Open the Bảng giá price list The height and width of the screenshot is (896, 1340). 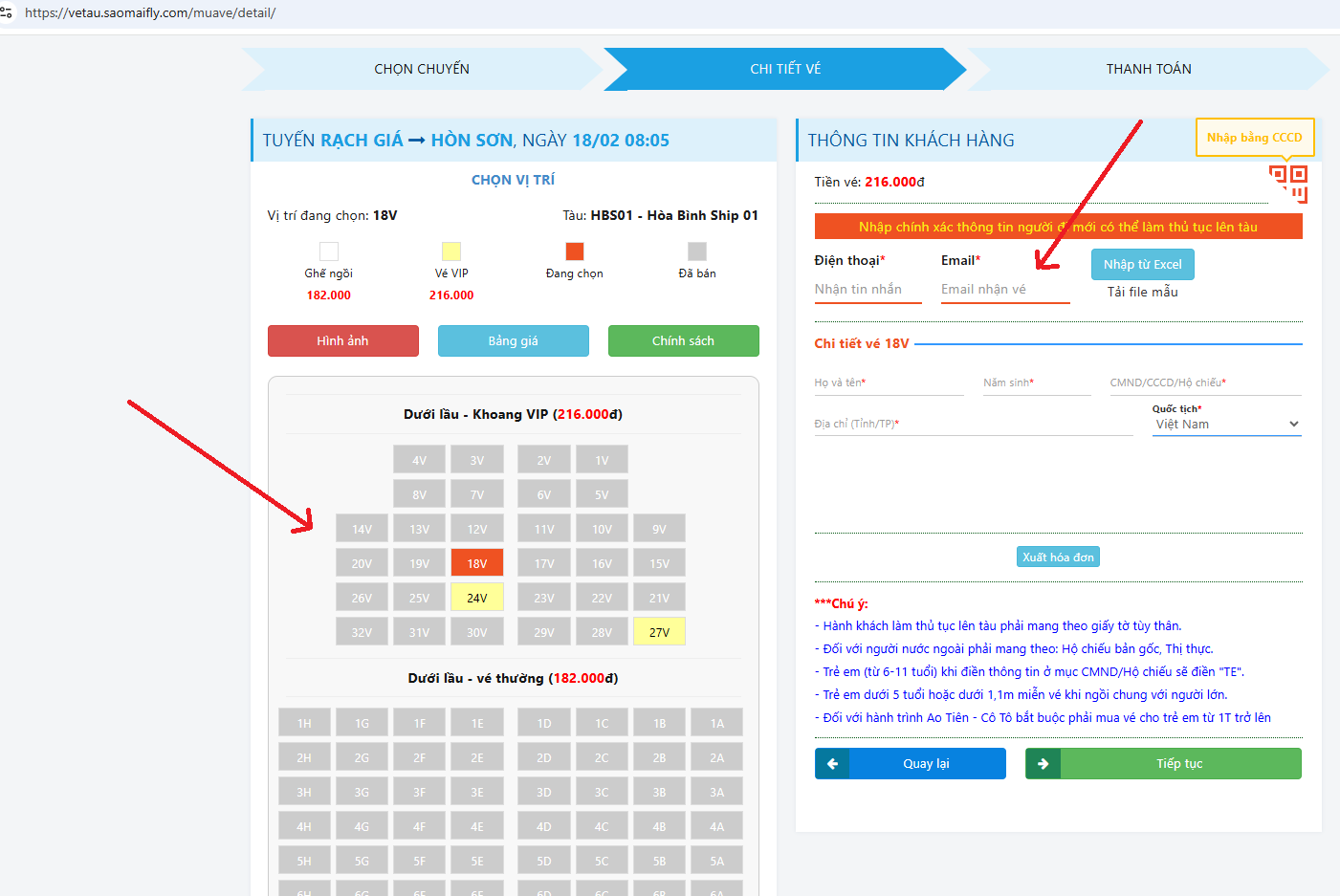513,341
